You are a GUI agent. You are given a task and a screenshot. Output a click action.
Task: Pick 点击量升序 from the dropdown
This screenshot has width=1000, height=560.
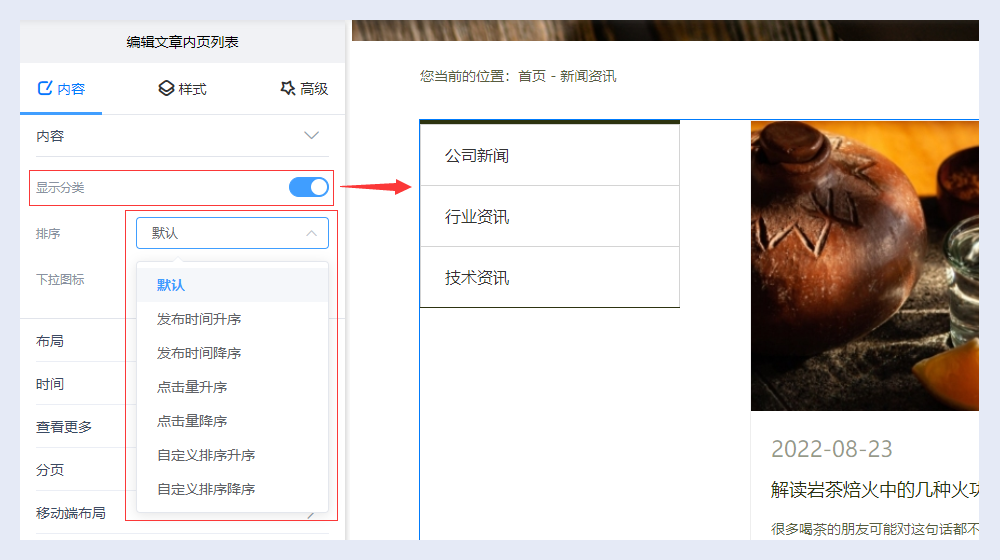[192, 387]
